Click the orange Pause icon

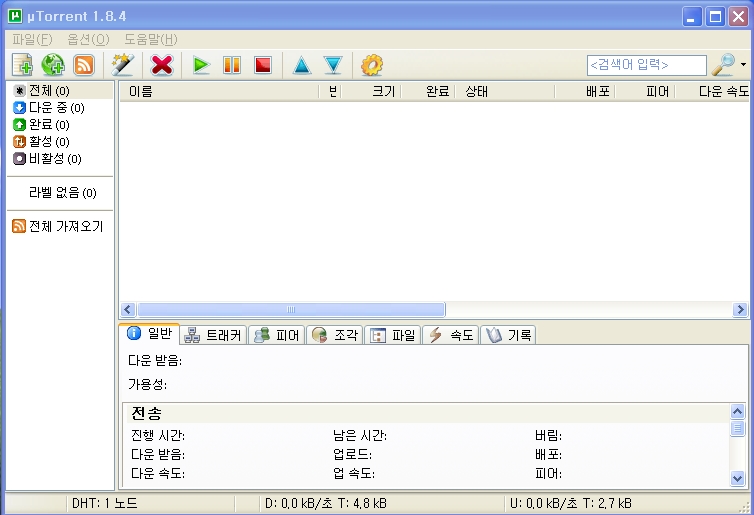coord(232,65)
